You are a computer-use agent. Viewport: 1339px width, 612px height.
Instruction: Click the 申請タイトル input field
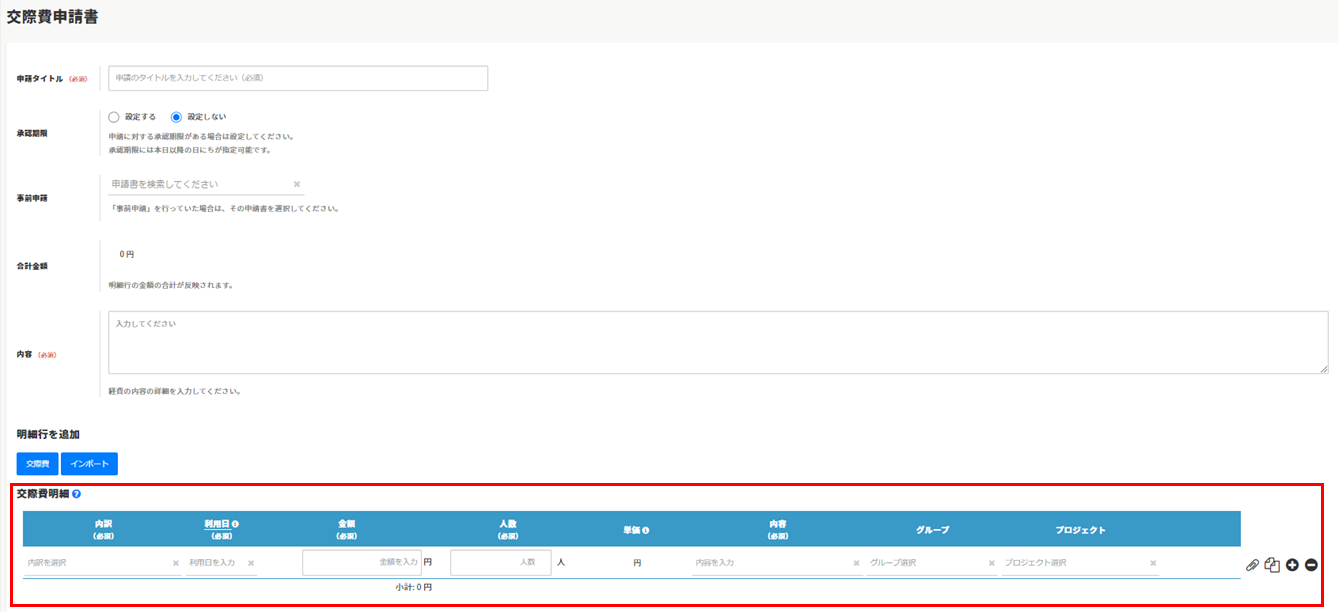point(298,78)
